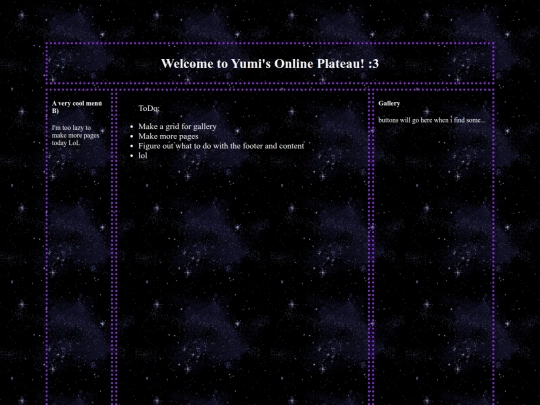The image size is (540, 405).
Task: Click the 'I'm too lazy to make more pages today Lol.' text
Action: click(75, 135)
